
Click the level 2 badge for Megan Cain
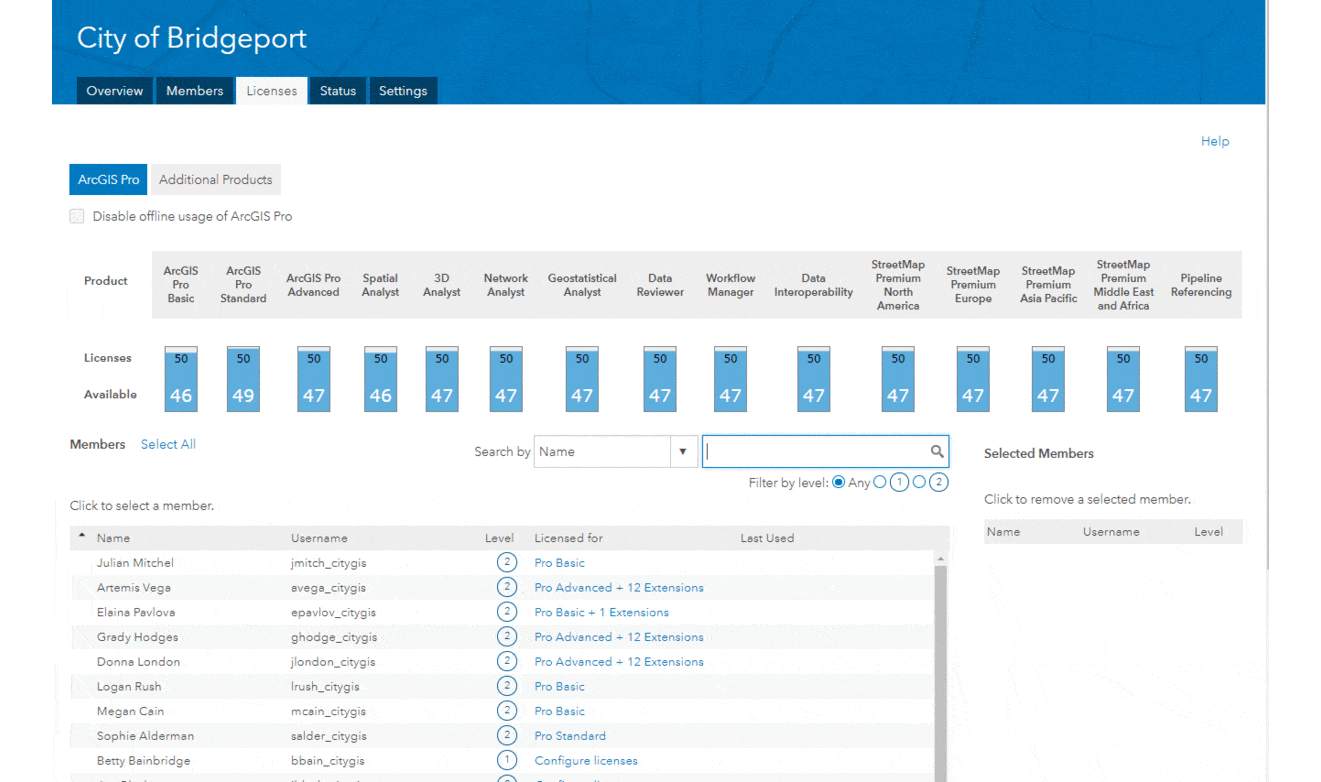tap(506, 711)
